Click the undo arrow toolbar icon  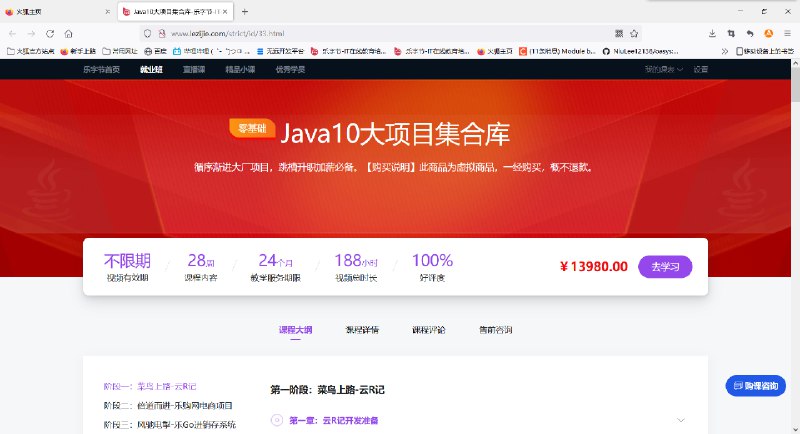click(750, 34)
